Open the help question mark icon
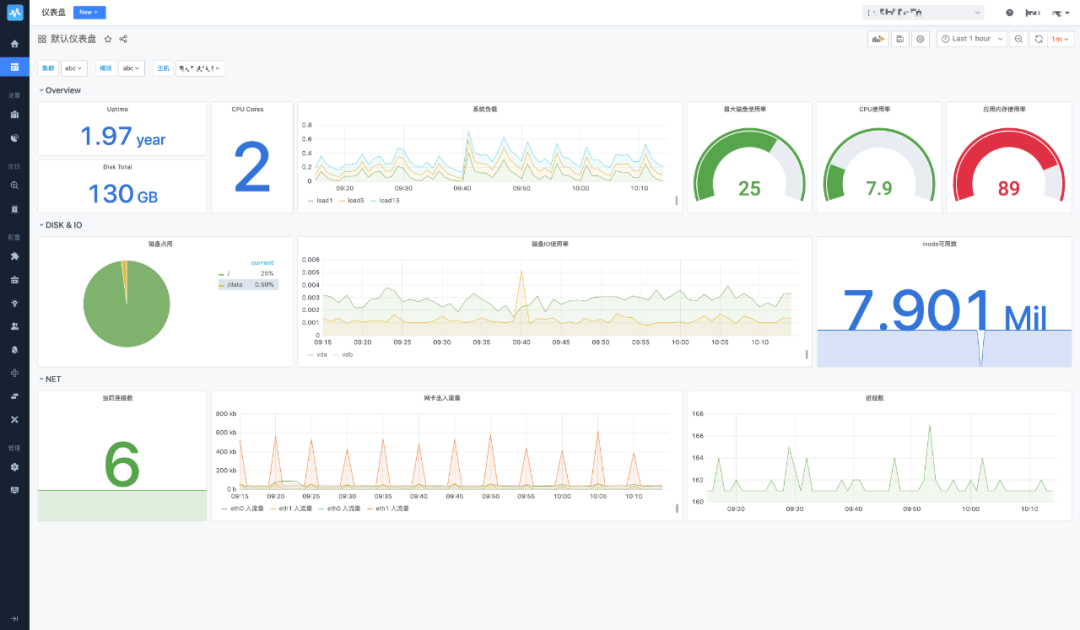The image size is (1080, 630). click(1009, 12)
